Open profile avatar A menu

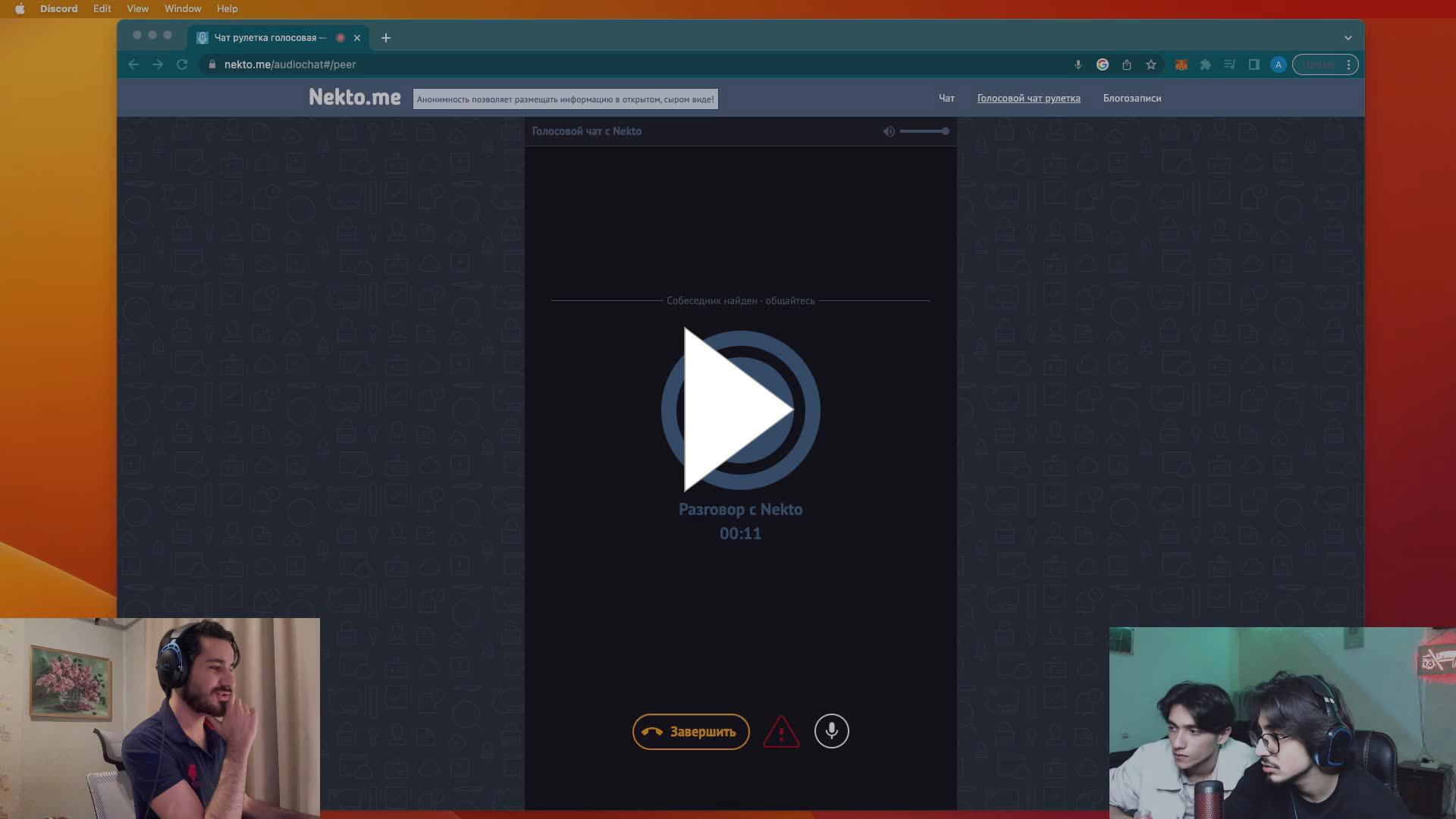[x=1278, y=65]
